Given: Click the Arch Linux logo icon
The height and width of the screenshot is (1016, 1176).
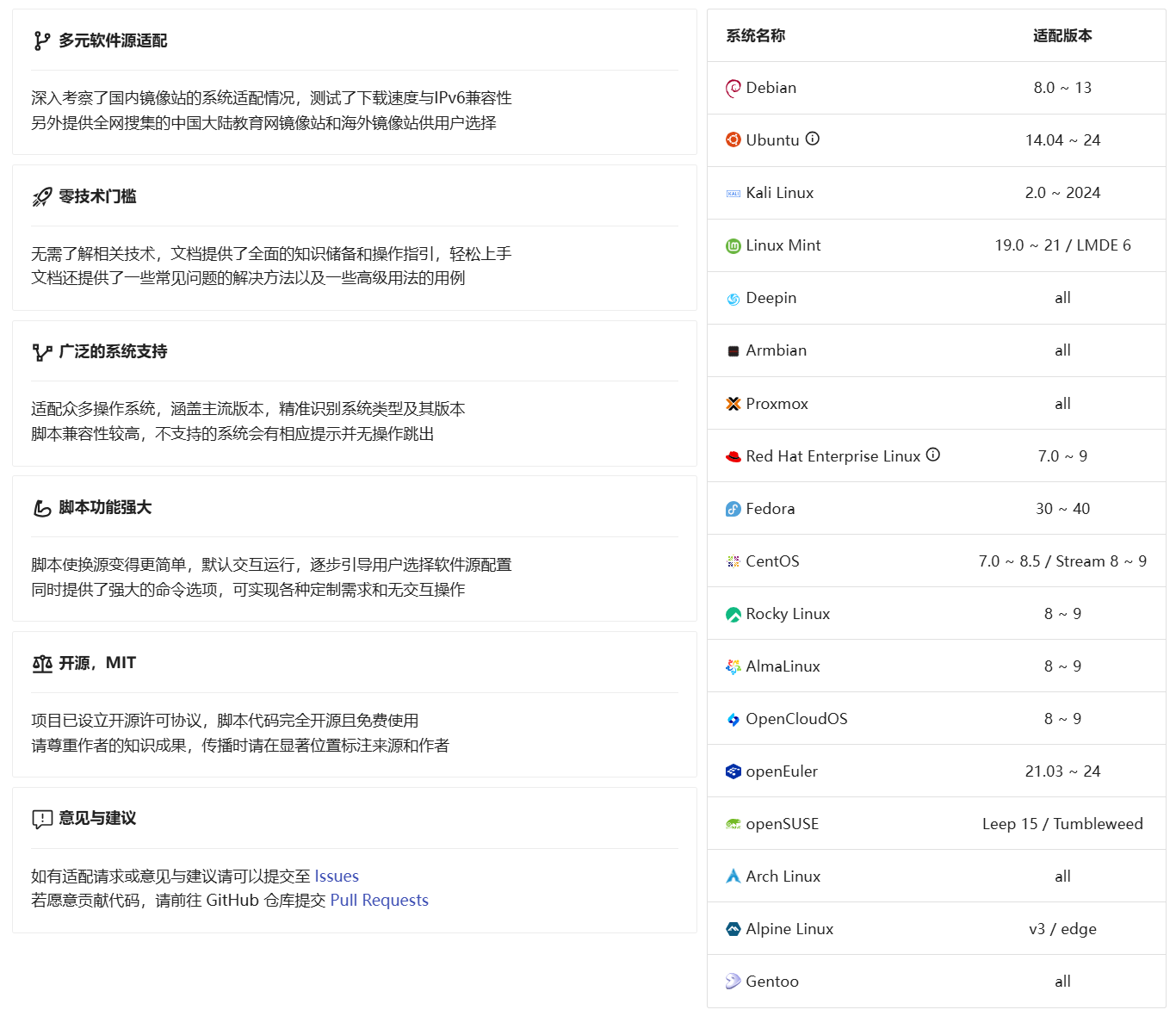Looking at the screenshot, I should coord(733,877).
